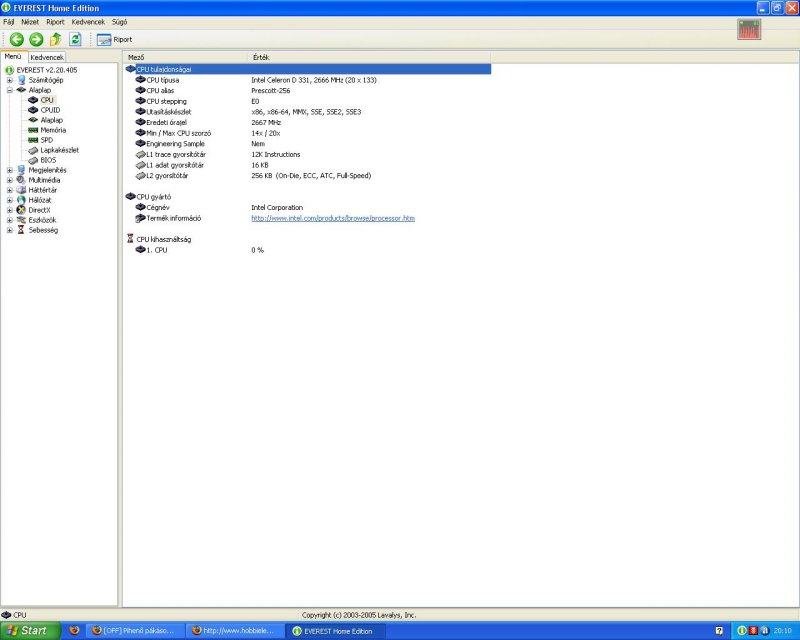
Task: Select the Eredeti órajel row
Action: (308, 122)
